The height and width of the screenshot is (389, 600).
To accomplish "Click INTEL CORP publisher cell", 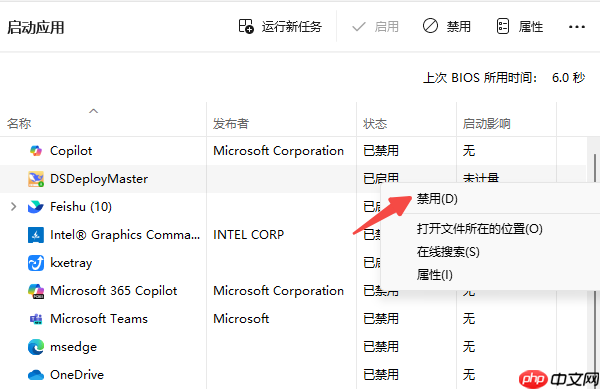I will click(248, 235).
